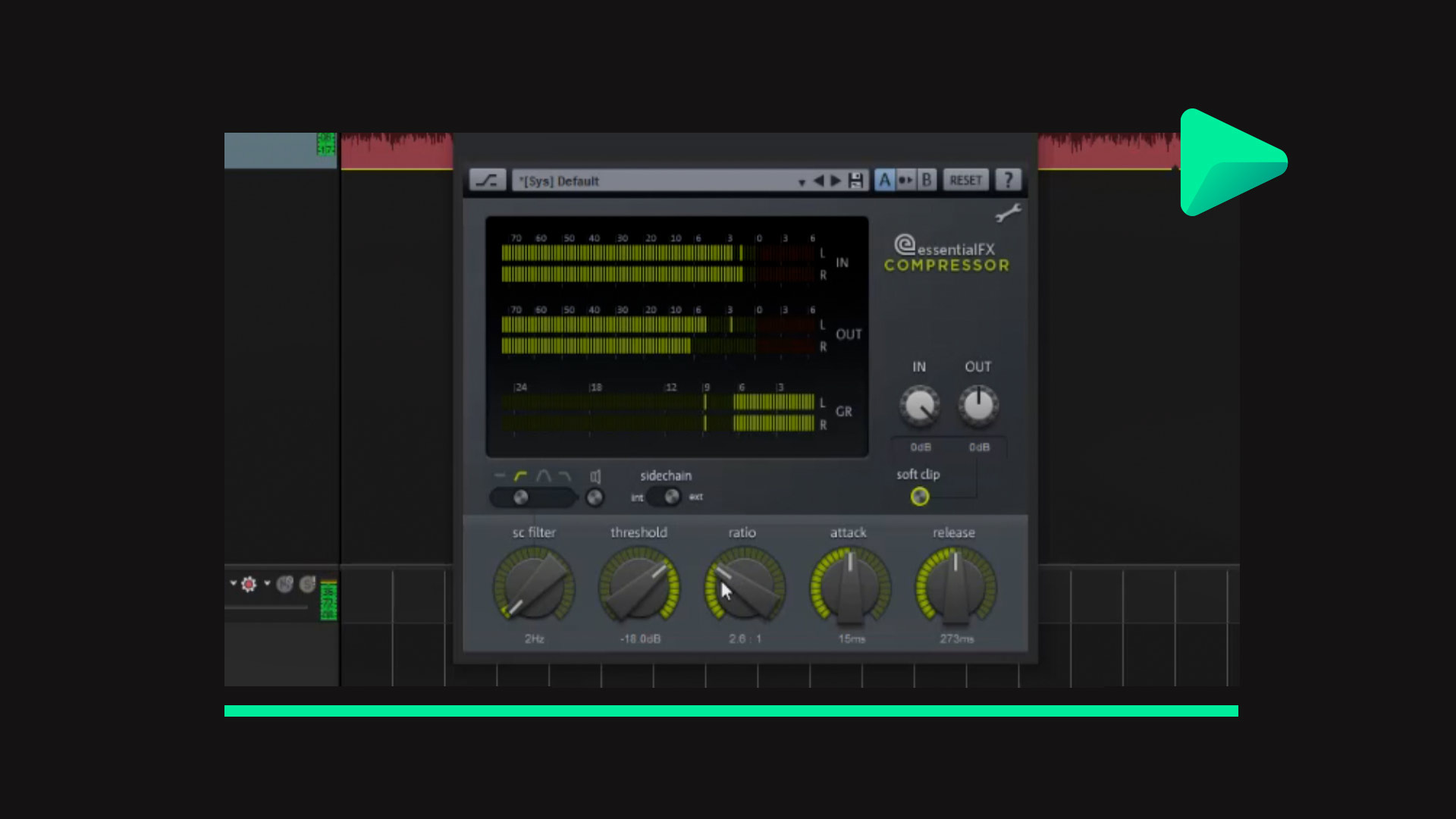The height and width of the screenshot is (819, 1456).
Task: Click the 15ms attack value
Action: click(x=852, y=639)
